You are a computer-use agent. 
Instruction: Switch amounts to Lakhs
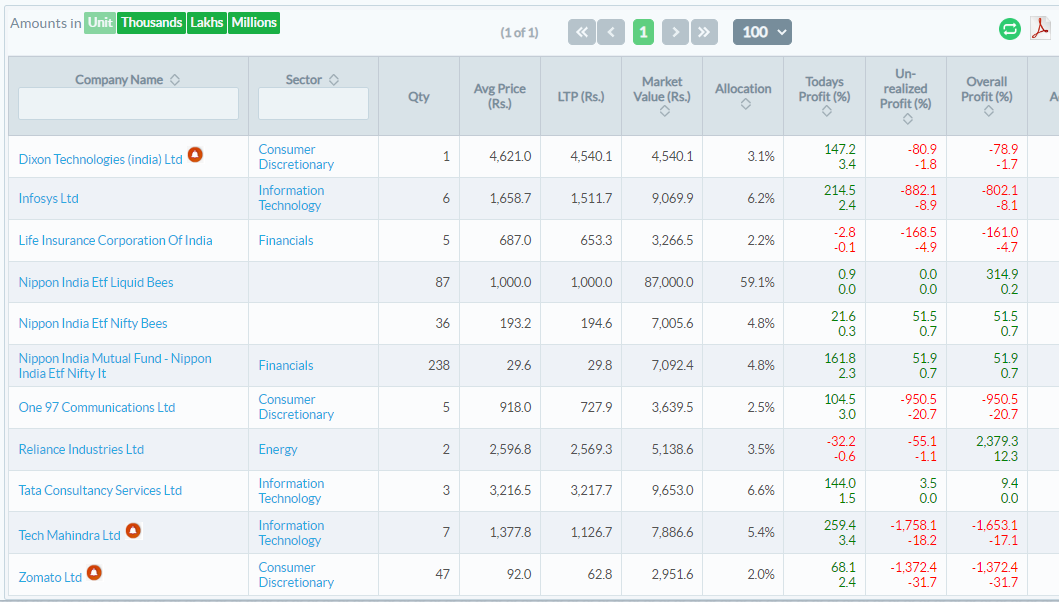[x=207, y=22]
